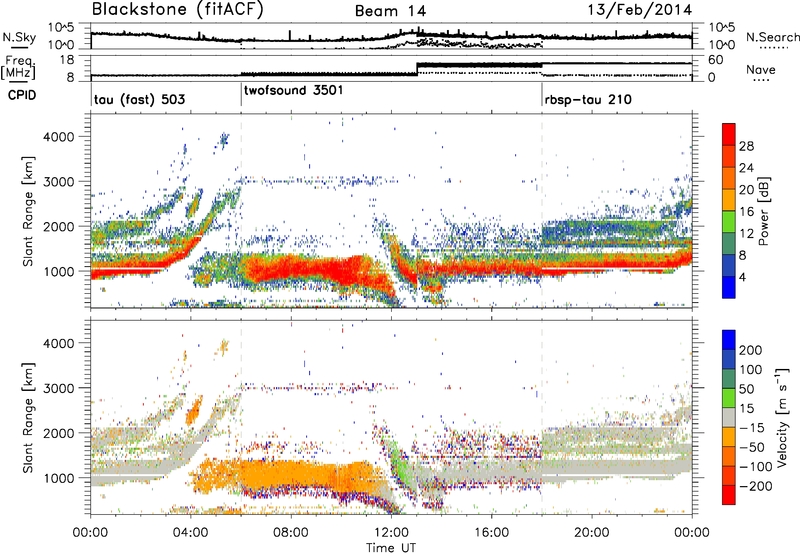Click the red bottom of velocity colorbar
Image resolution: width=800 pixels, height=554 pixels.
(x=729, y=495)
